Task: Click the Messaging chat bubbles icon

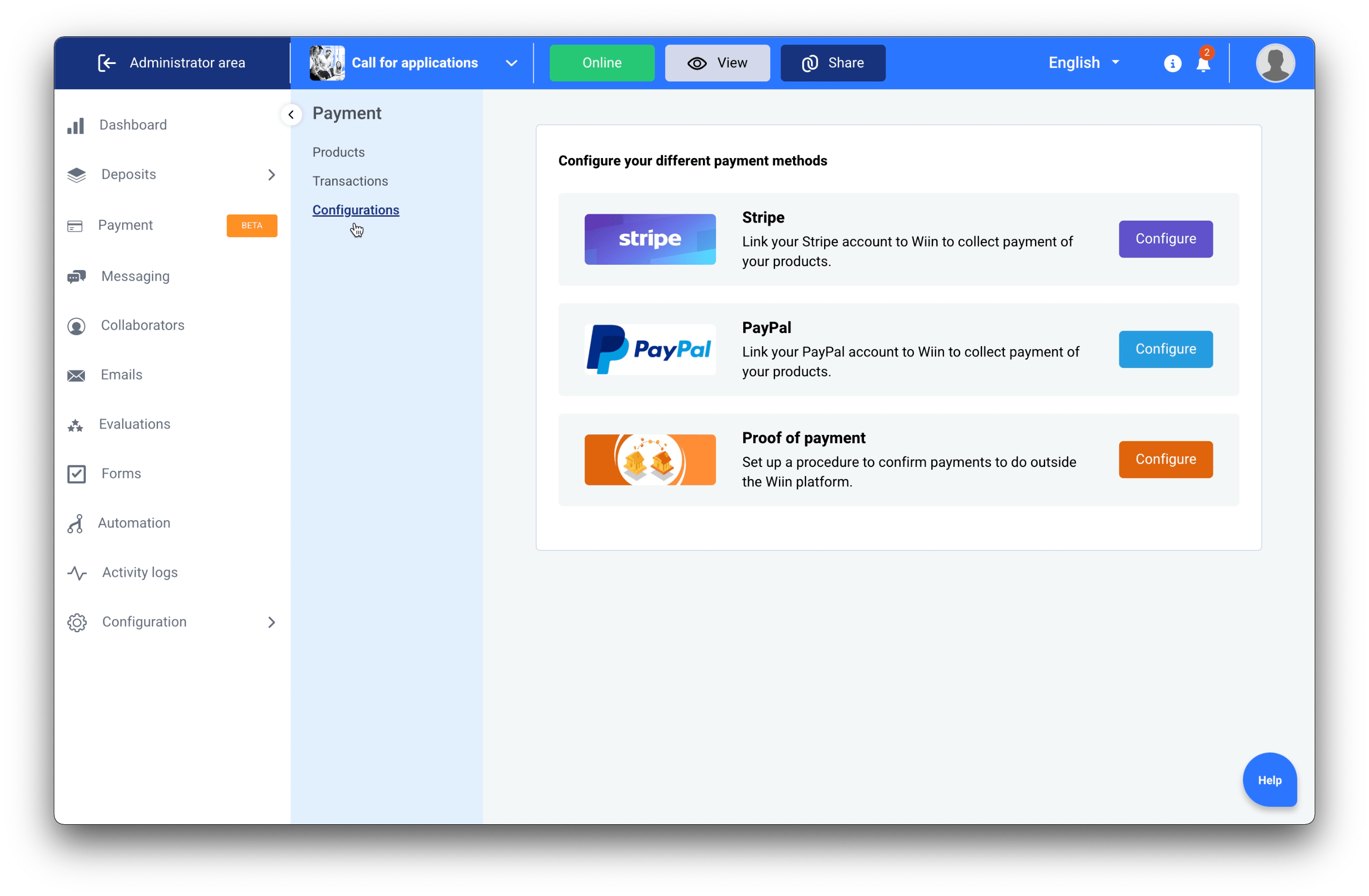Action: click(76, 277)
